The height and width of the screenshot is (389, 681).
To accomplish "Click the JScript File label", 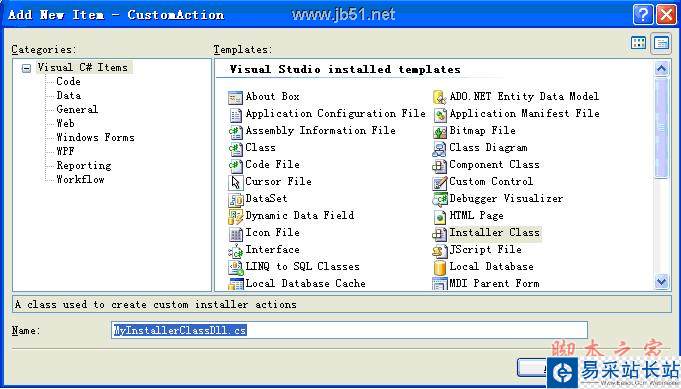I will coord(485,249).
